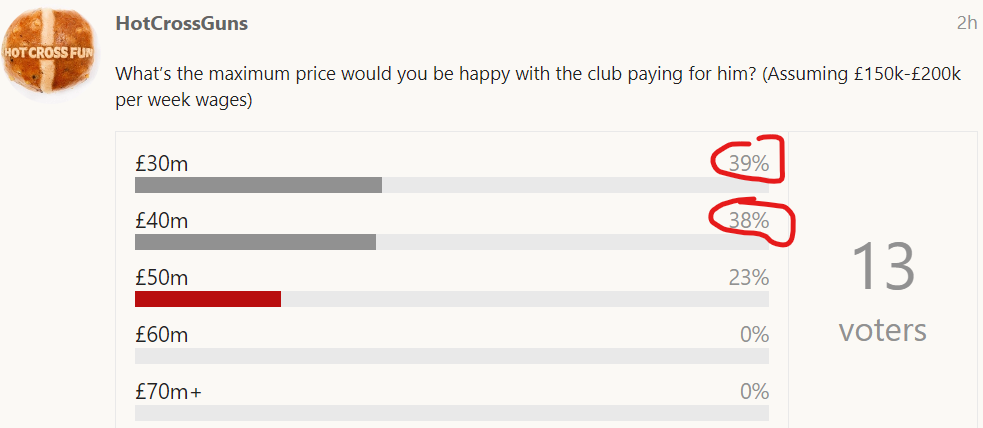
Task: Click the red £50m result bar
Action: click(208, 299)
